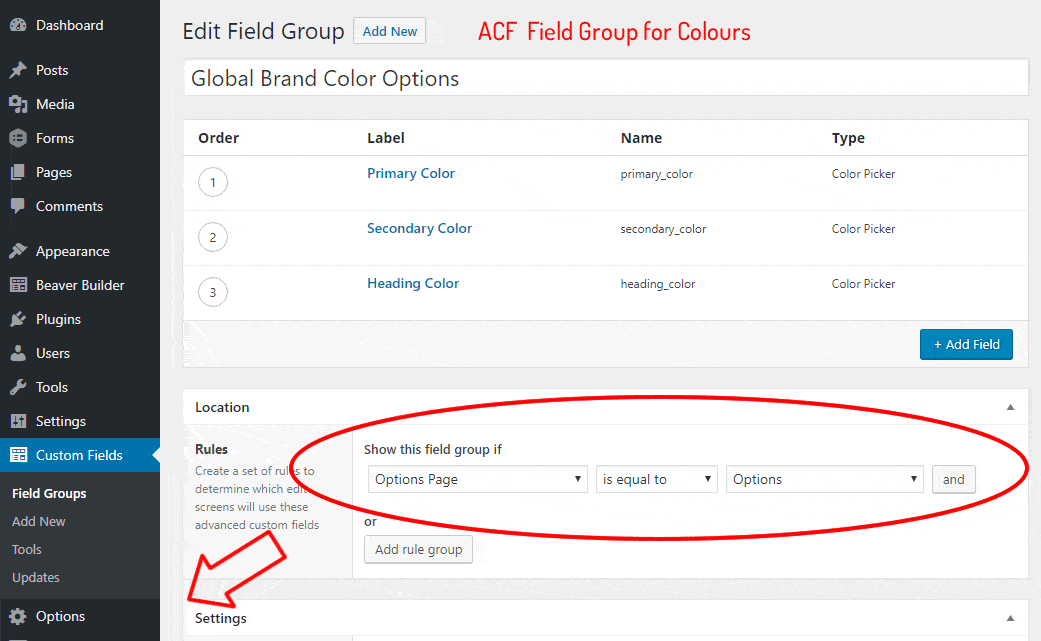
Task: Click the Comments speech bubble icon
Action: click(x=18, y=206)
